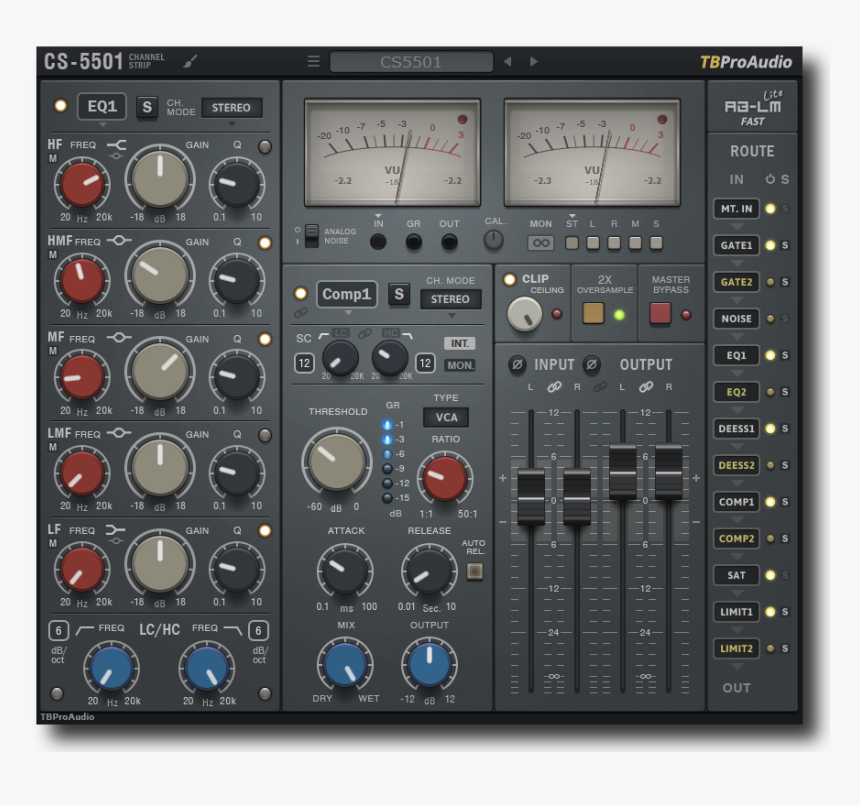
Task: Click the output R fader
Action: (669, 472)
